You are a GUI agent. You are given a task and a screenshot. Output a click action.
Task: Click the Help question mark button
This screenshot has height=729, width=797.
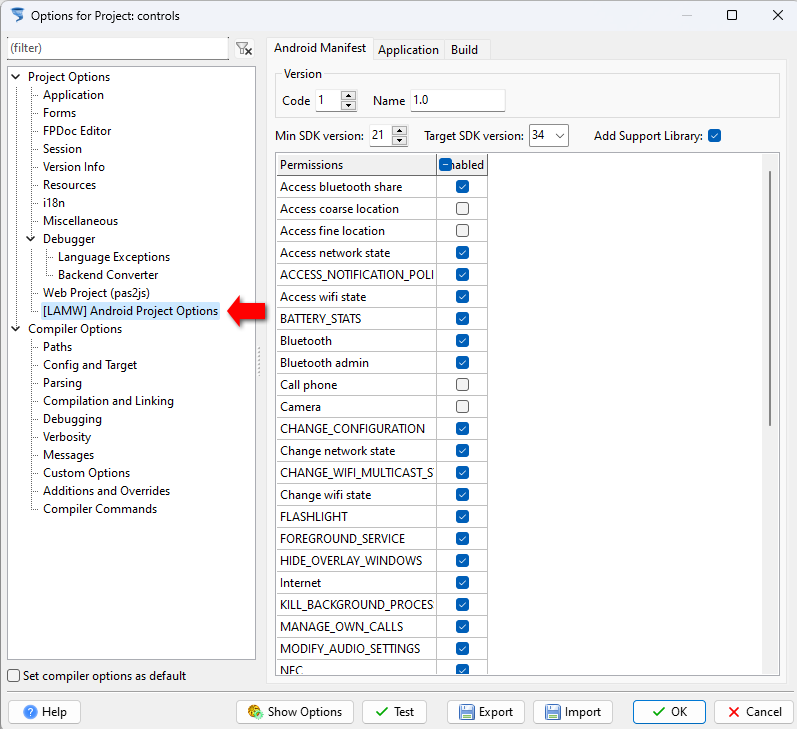[45, 712]
